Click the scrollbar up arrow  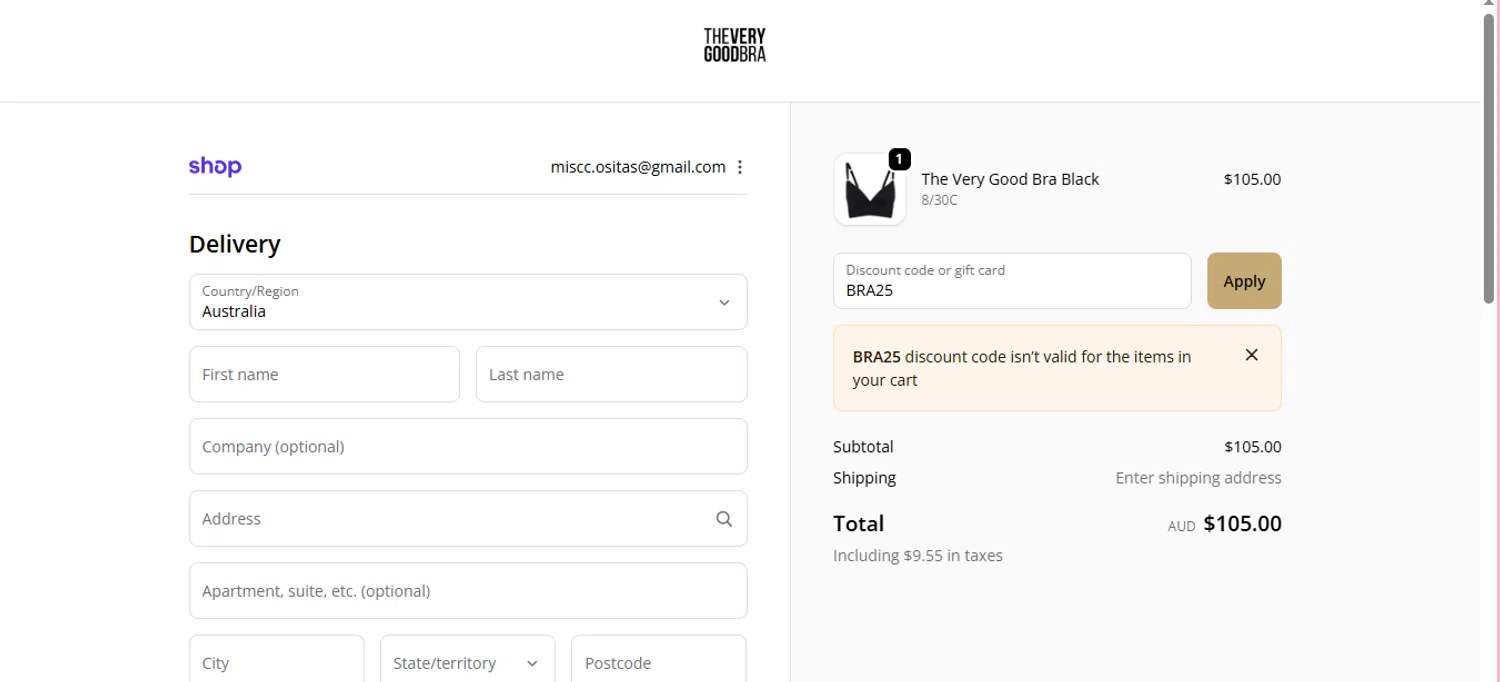click(1489, 5)
